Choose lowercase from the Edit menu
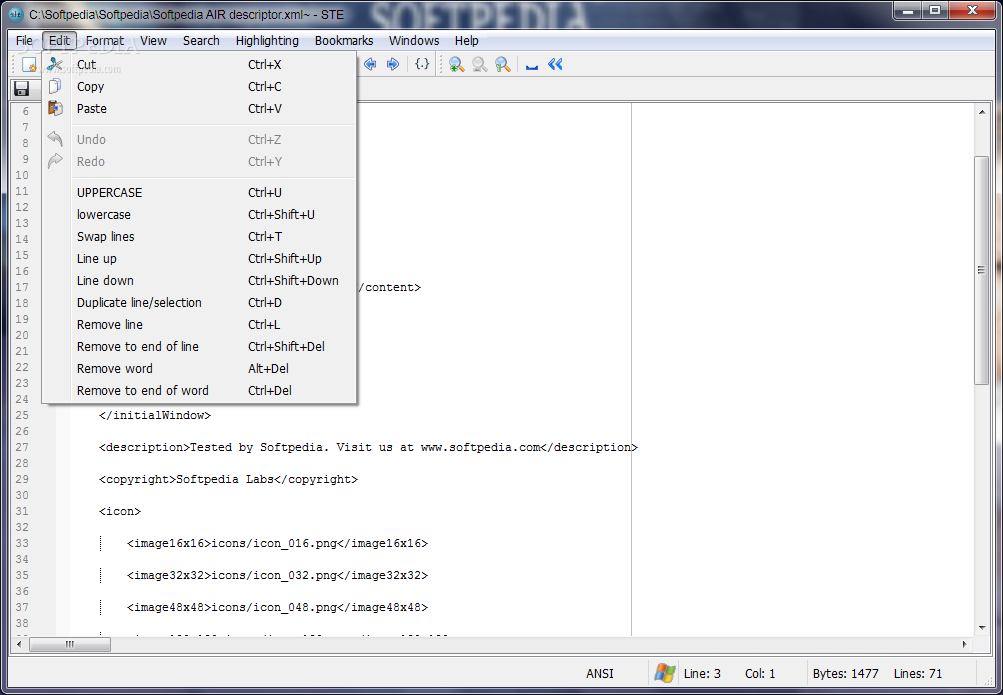 [x=199, y=215]
